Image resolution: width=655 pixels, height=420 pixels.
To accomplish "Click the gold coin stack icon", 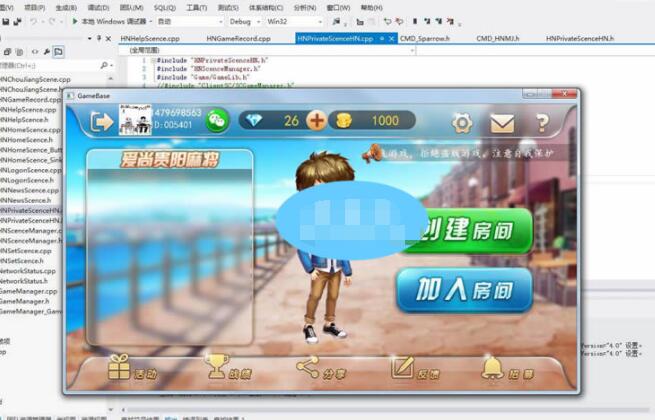I will pos(344,120).
